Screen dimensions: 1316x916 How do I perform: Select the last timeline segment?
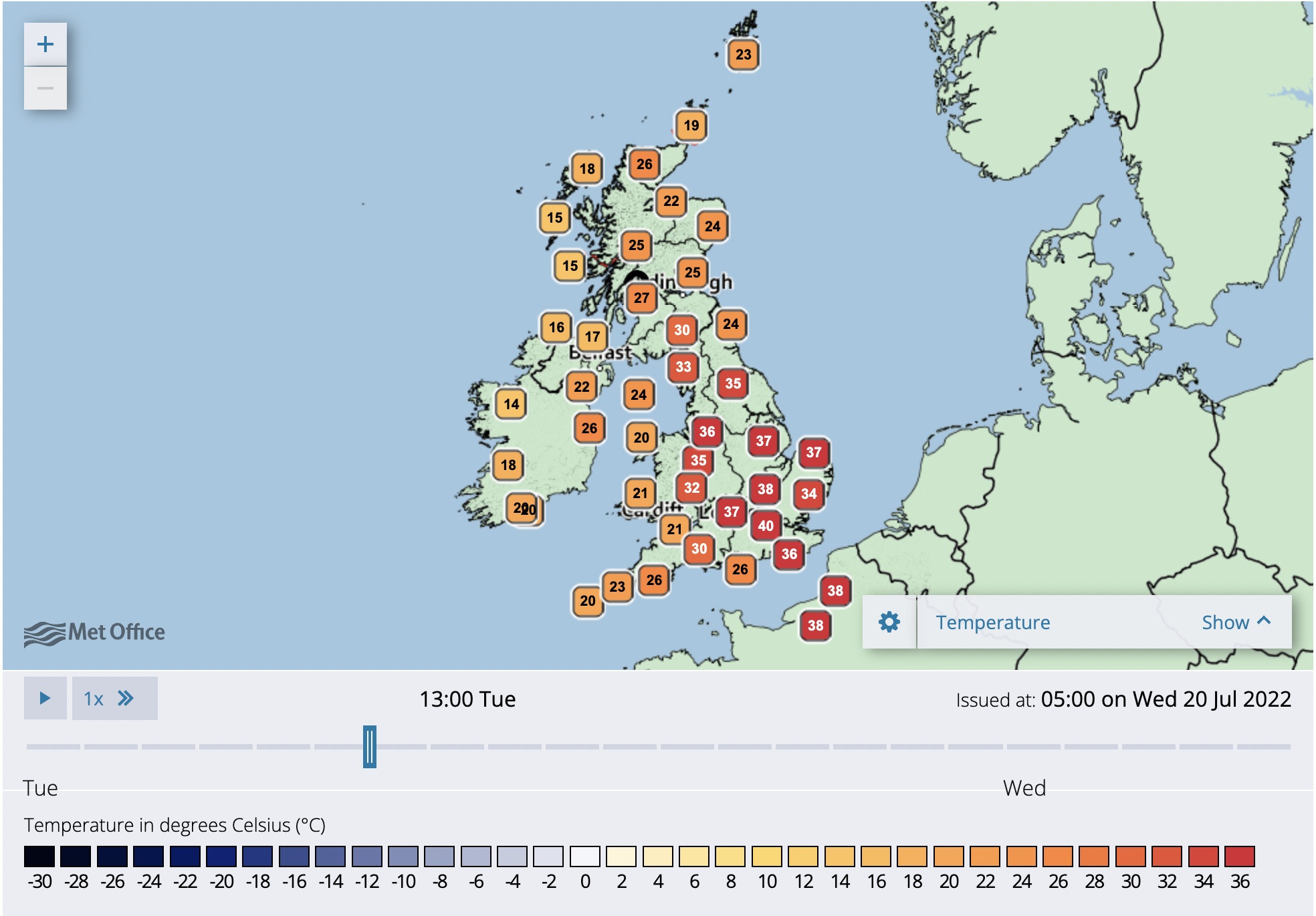click(1263, 746)
